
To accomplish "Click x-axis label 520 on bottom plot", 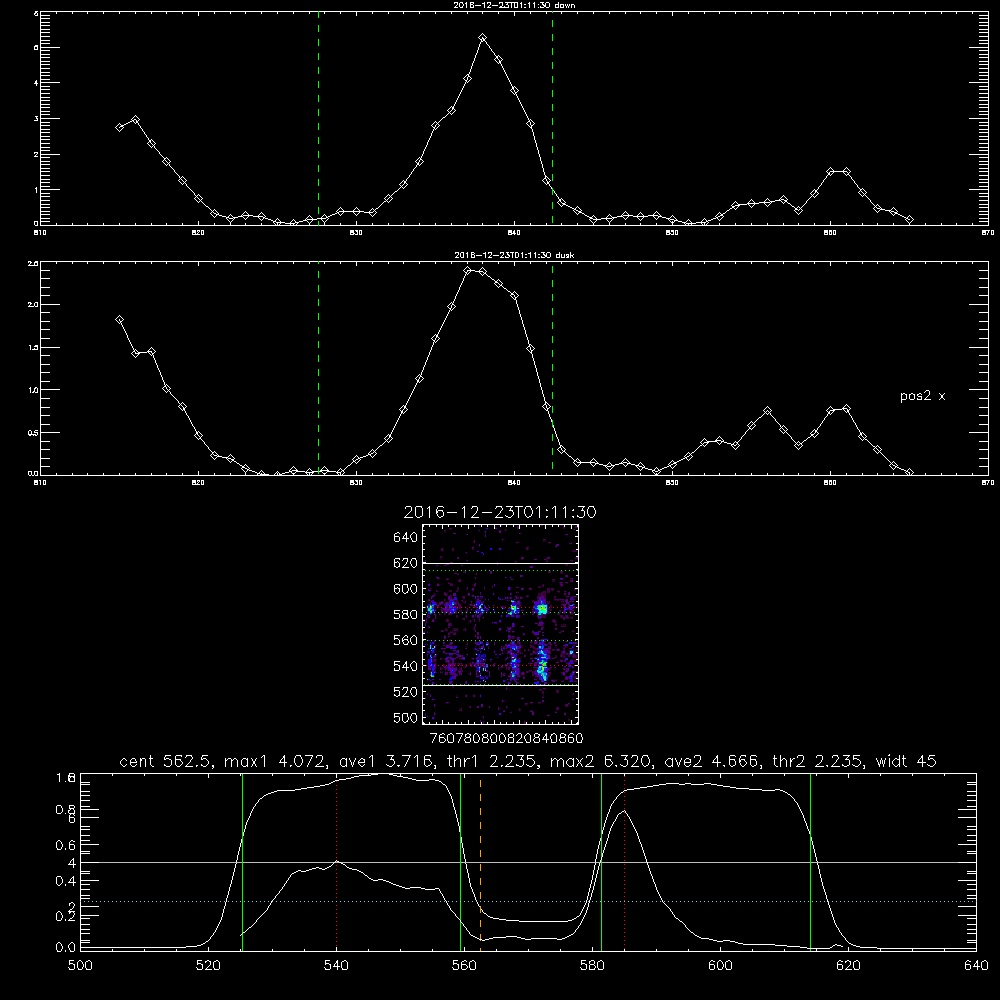I will click(208, 966).
